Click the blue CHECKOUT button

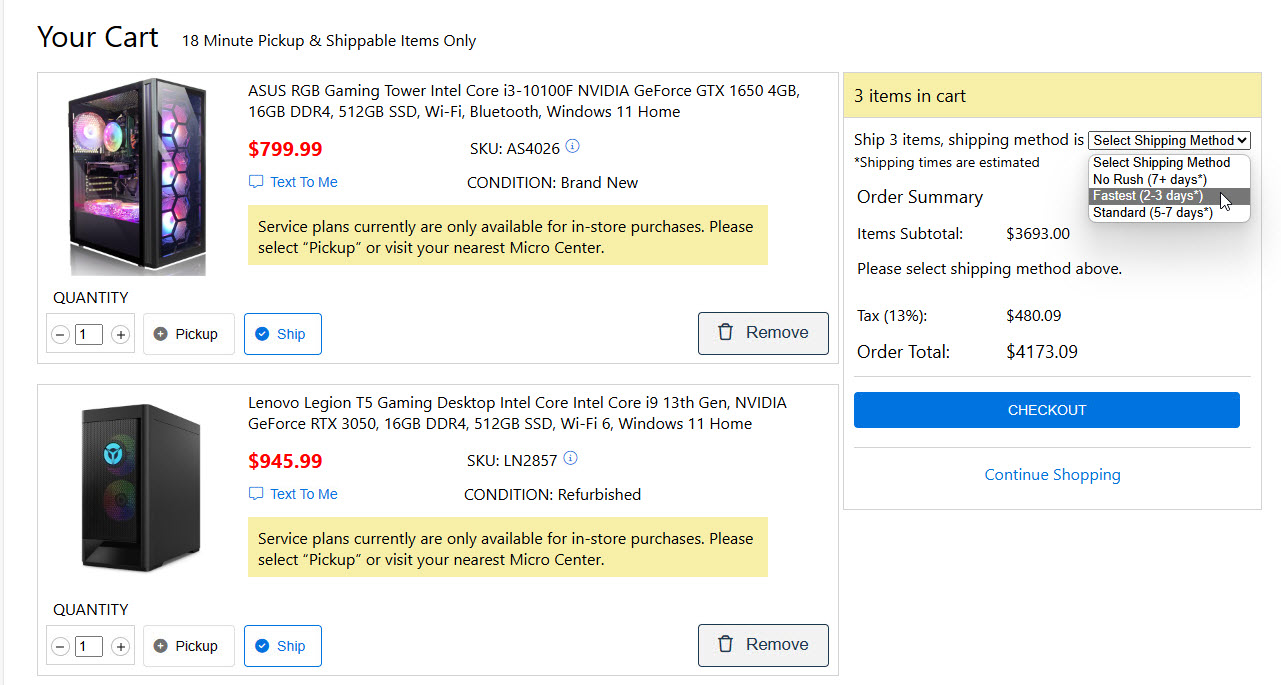click(1046, 410)
